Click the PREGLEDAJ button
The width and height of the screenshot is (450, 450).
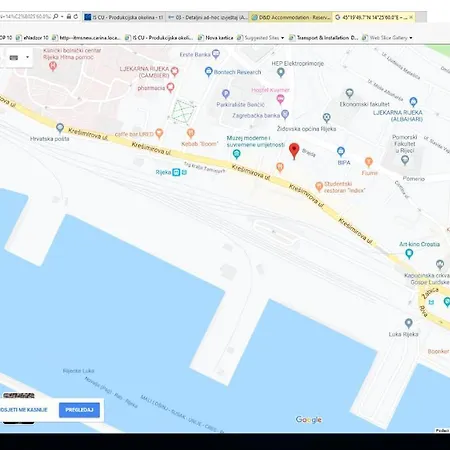(79, 410)
